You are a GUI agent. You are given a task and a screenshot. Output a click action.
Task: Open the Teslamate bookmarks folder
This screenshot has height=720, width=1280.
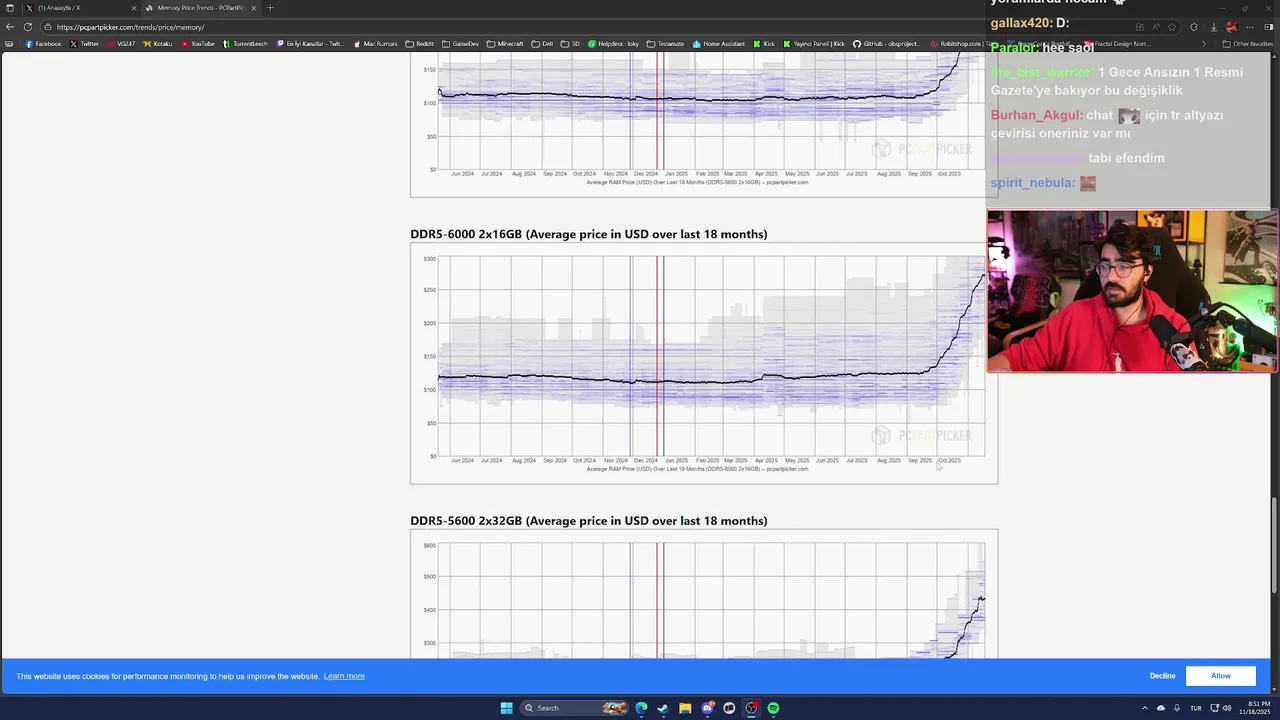(666, 44)
